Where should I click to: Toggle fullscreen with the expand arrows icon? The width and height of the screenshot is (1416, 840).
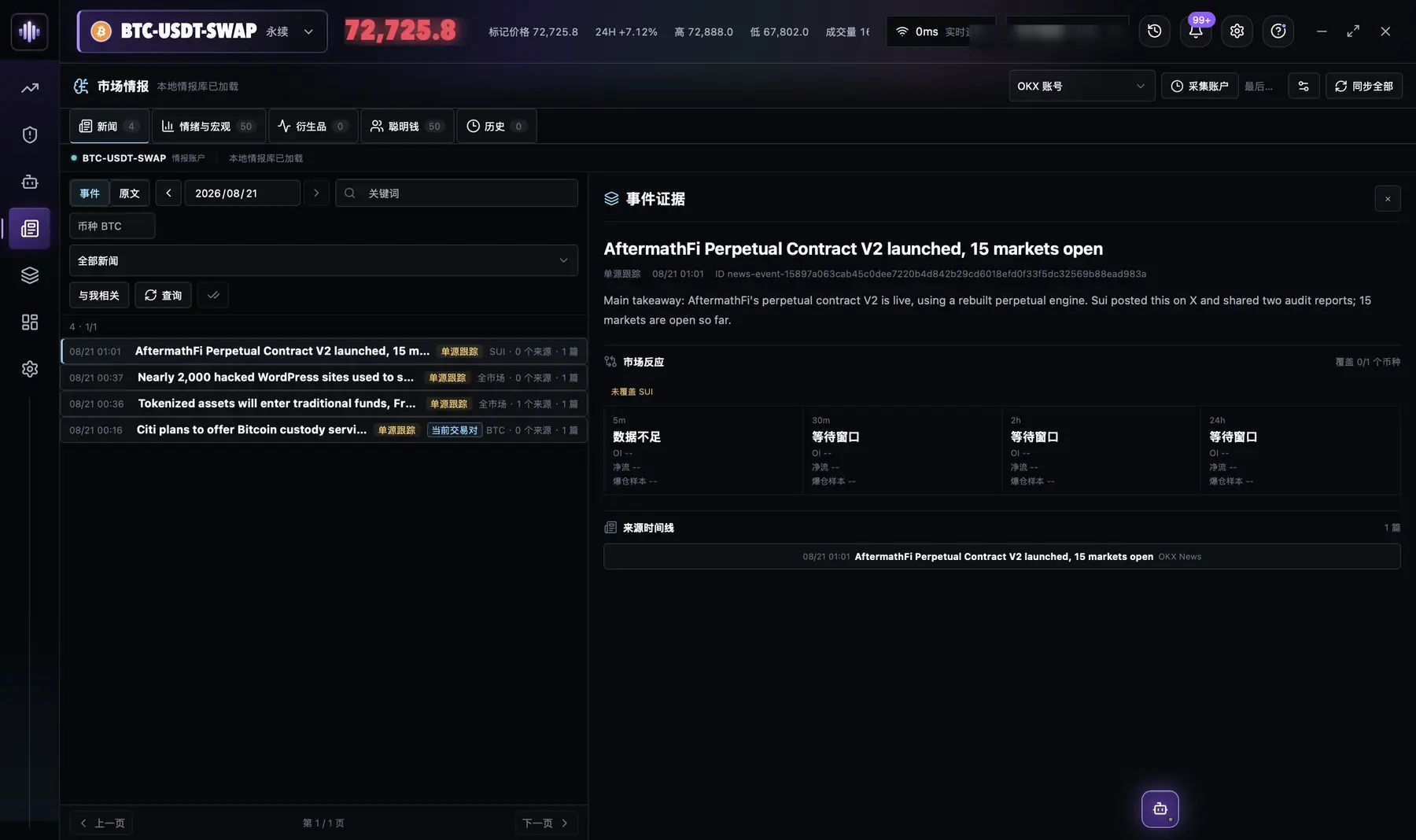coord(1353,31)
